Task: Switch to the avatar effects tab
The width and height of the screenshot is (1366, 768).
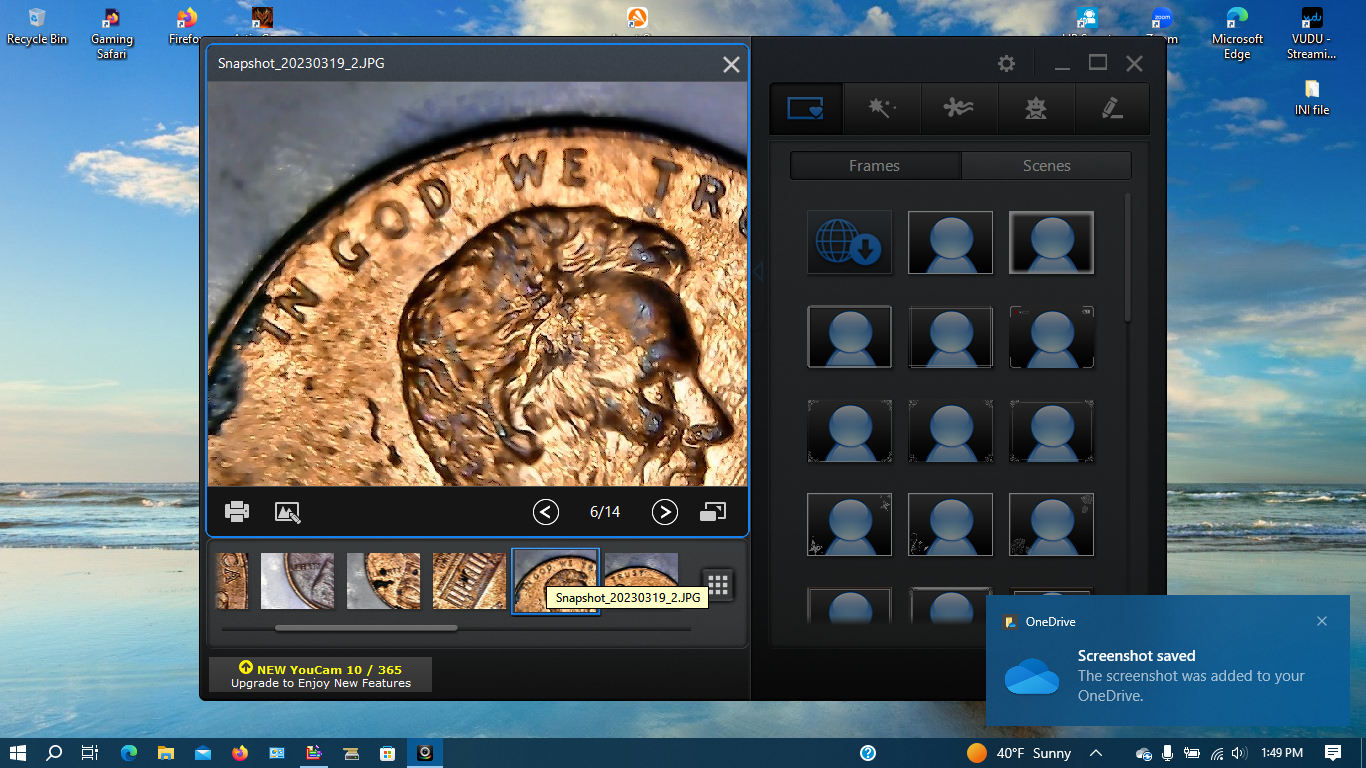Action: click(1036, 108)
